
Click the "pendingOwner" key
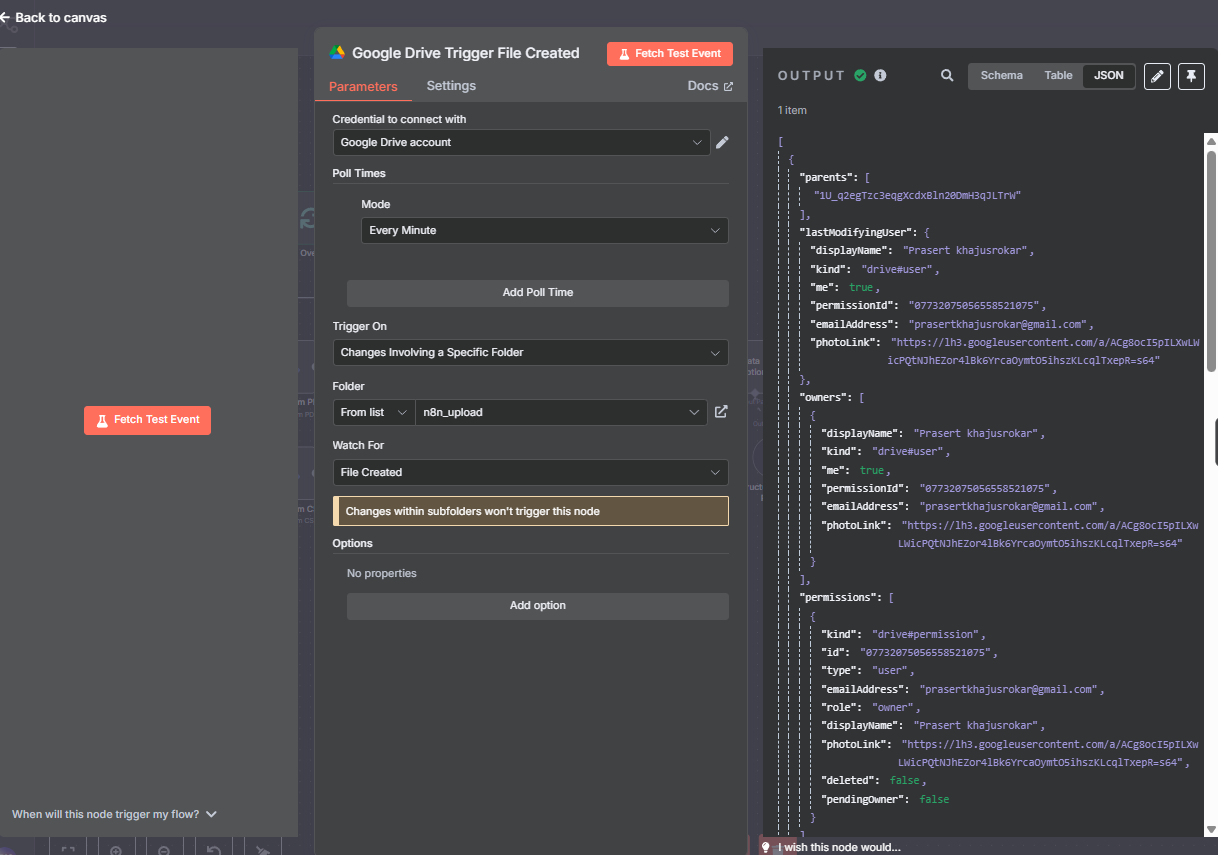pyautogui.click(x=865, y=800)
